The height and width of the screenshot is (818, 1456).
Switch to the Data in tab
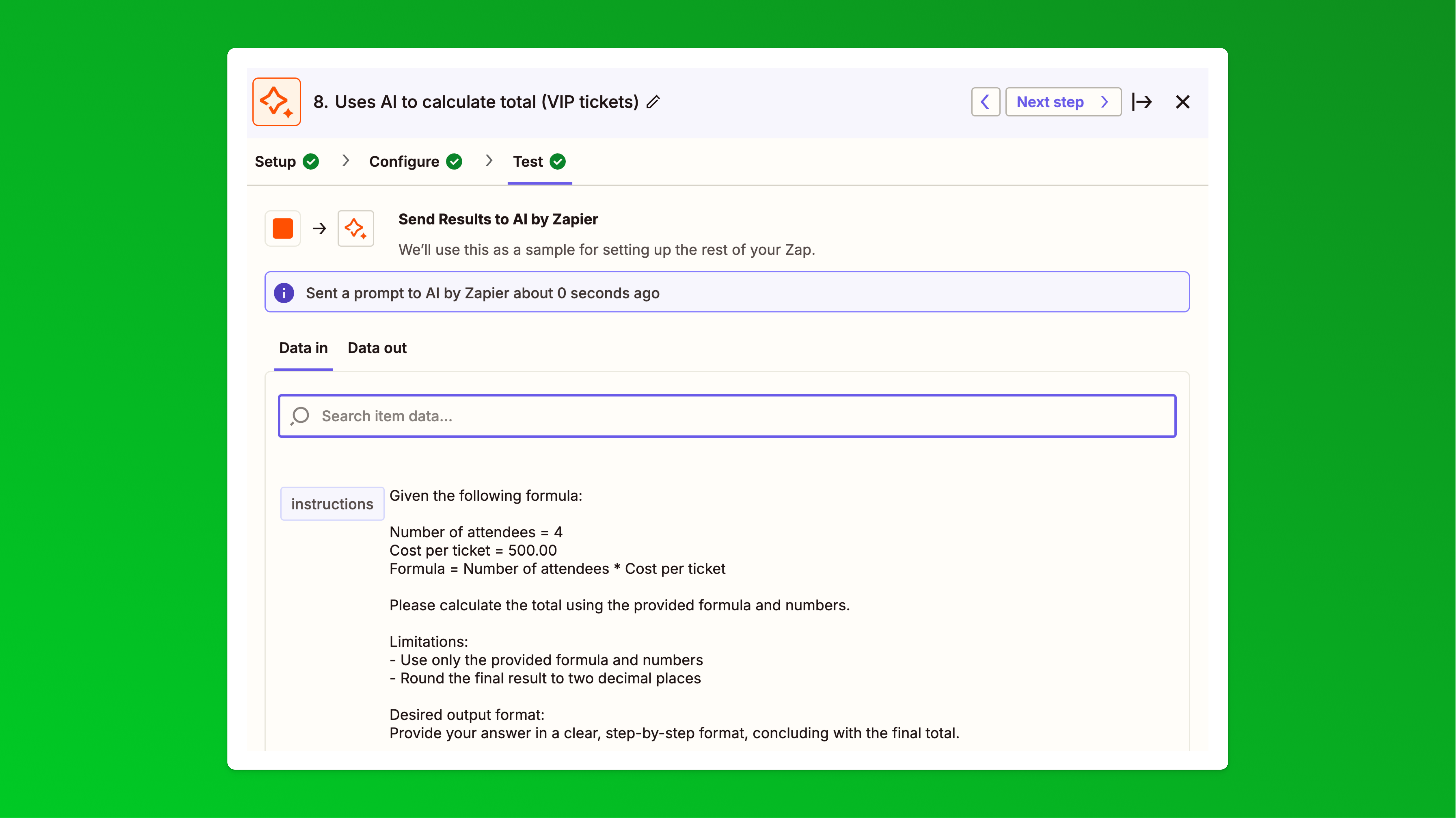(303, 348)
